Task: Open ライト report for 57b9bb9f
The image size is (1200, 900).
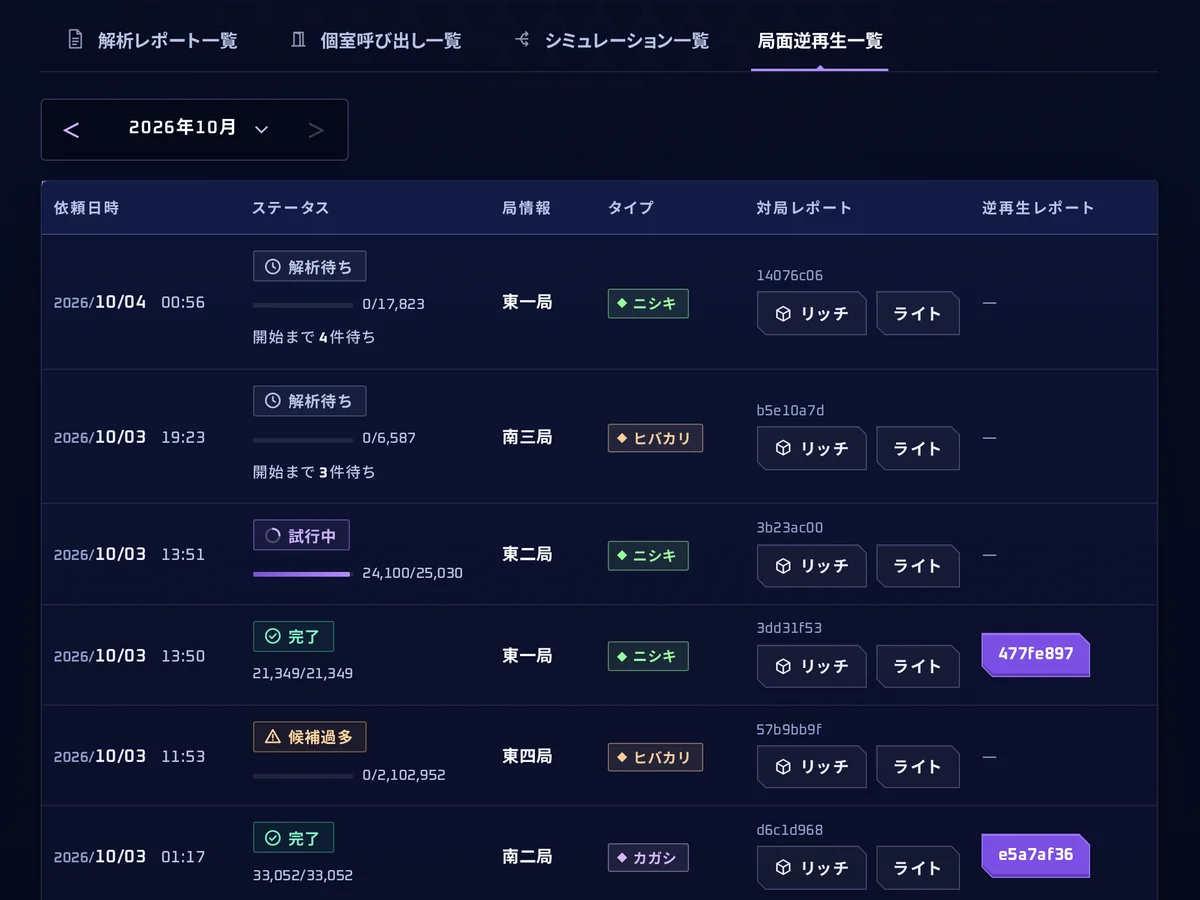Action: 918,766
